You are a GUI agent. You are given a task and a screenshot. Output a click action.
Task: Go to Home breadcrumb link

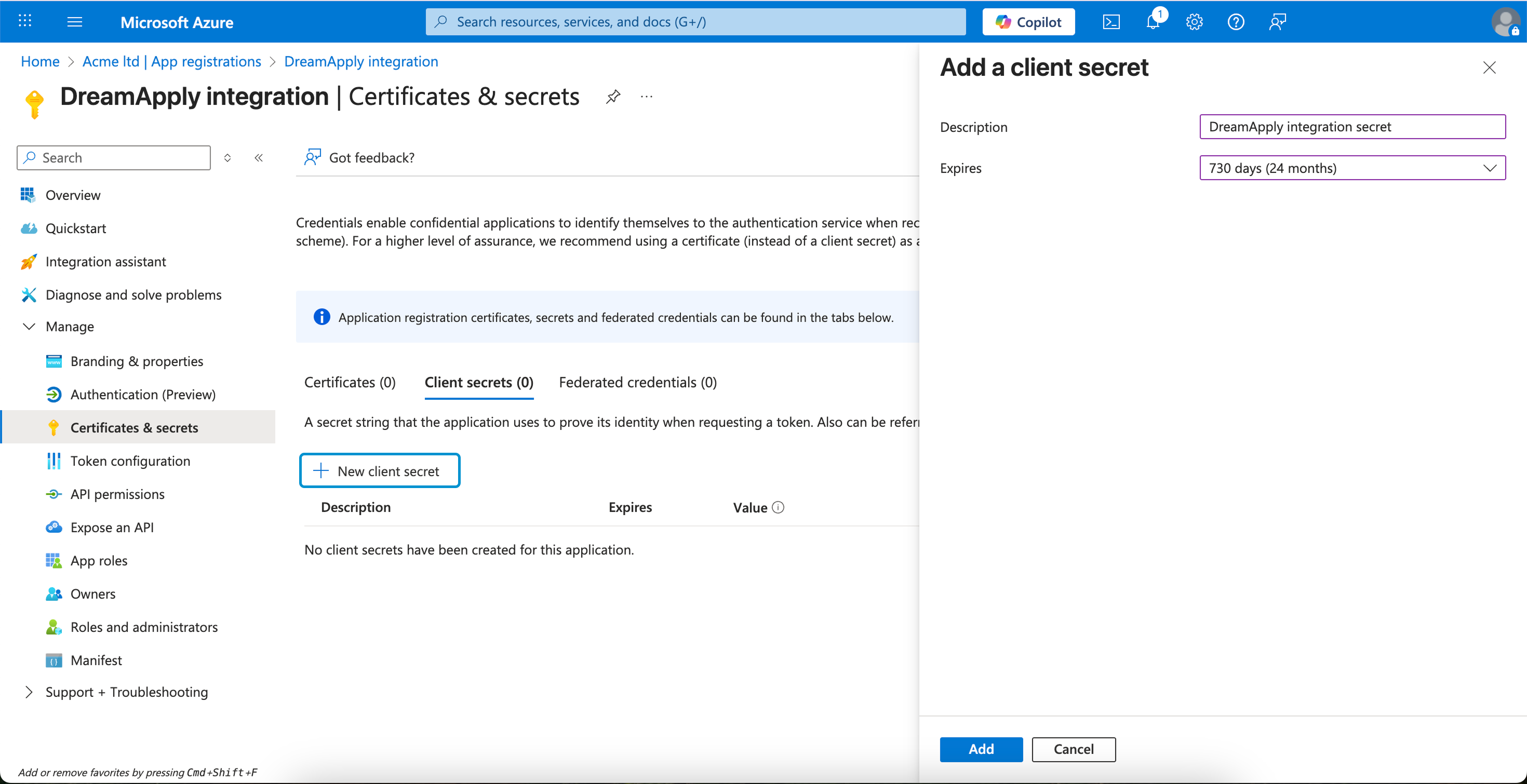point(39,61)
